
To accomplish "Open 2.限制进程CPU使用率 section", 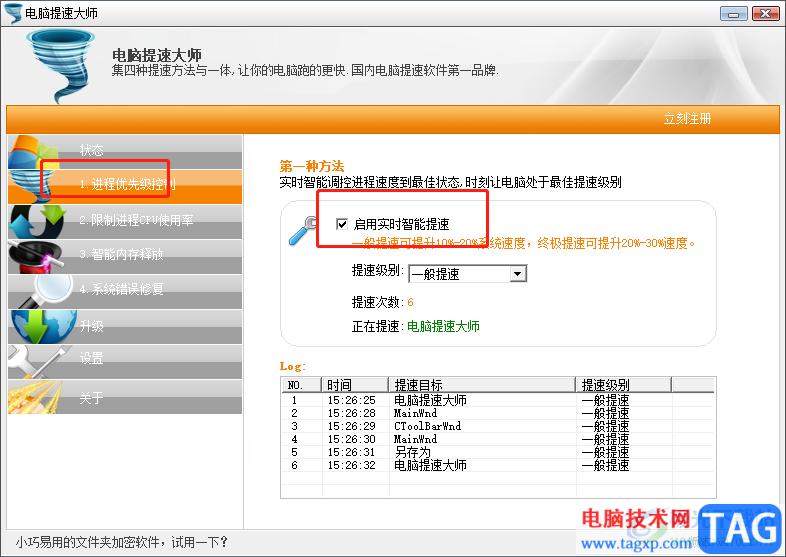I will 125,221.
